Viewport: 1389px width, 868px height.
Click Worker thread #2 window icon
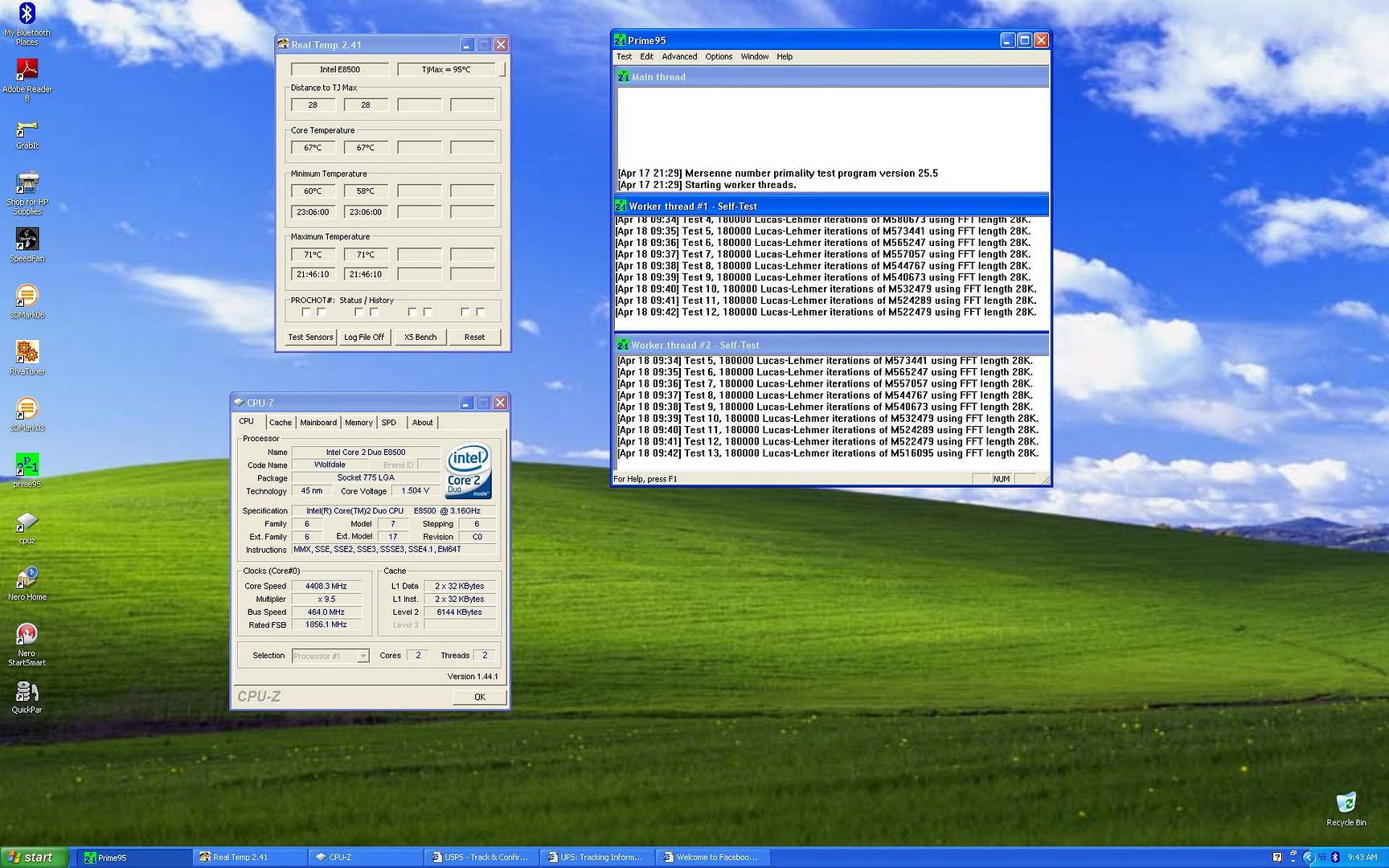coord(622,345)
